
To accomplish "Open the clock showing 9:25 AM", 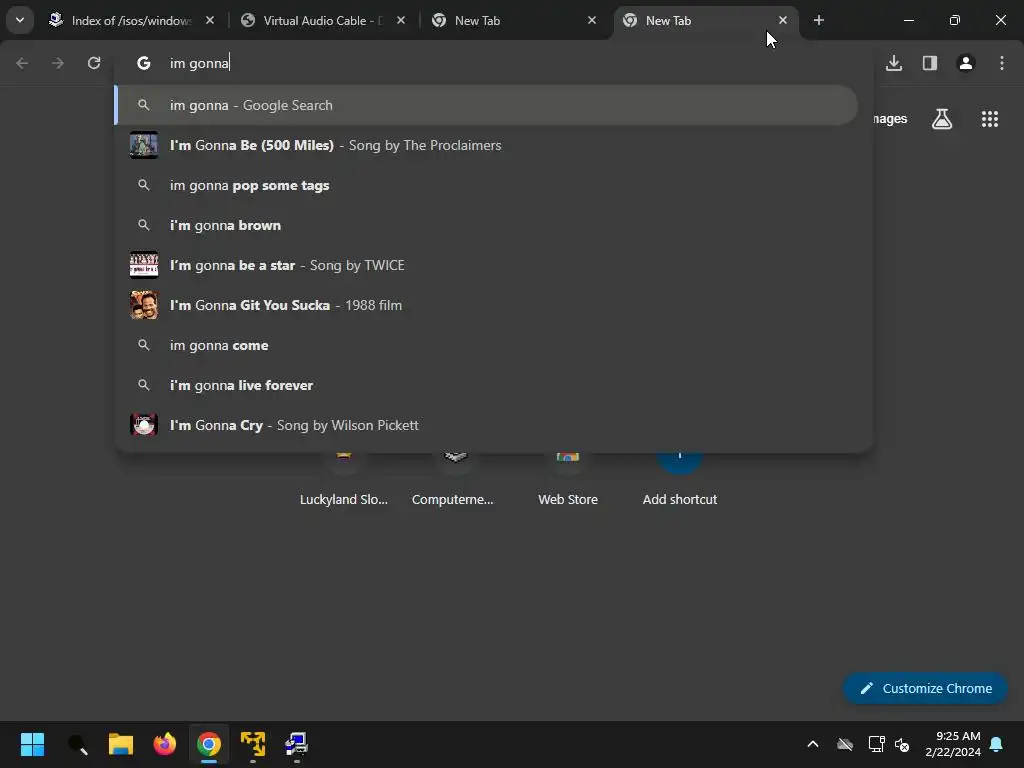I will pyautogui.click(x=953, y=744).
